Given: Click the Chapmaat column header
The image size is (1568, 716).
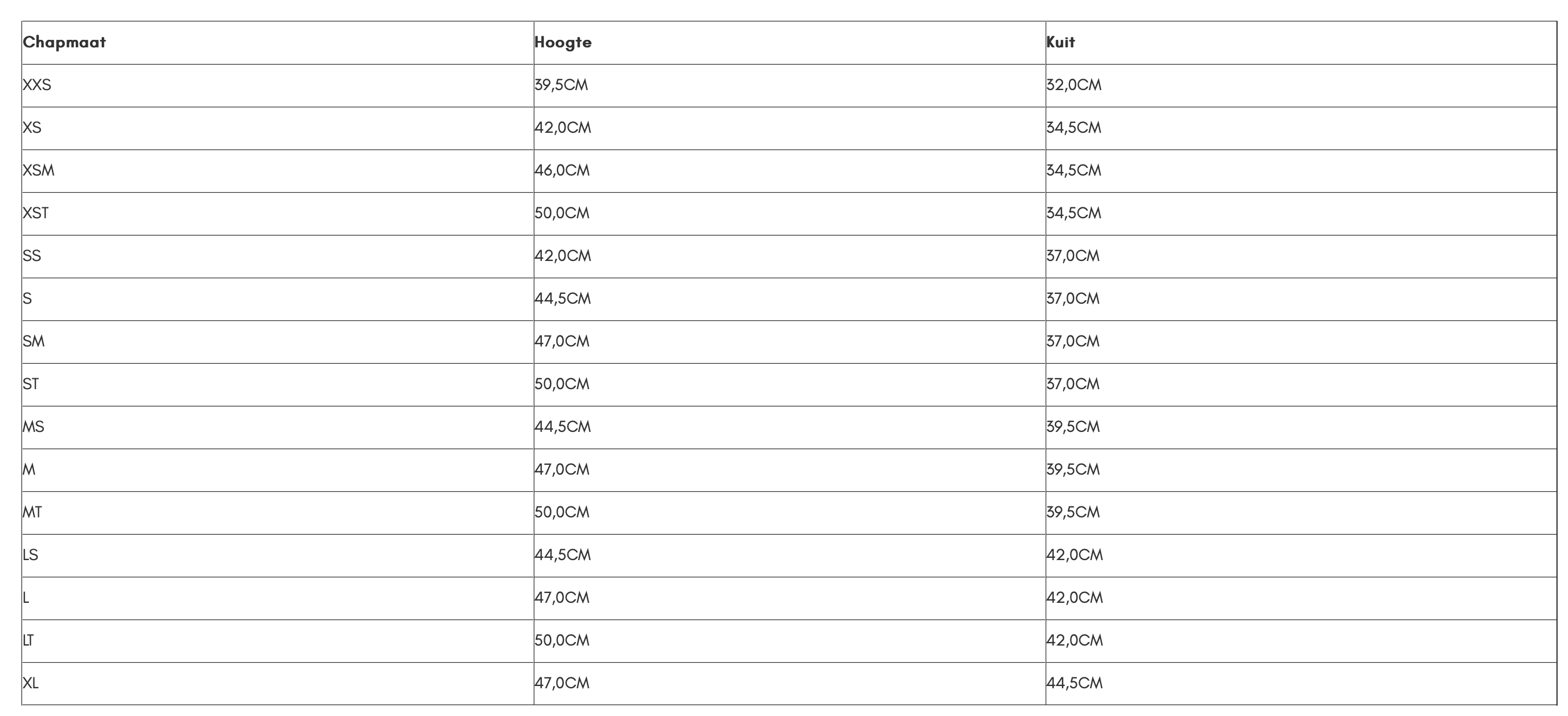Looking at the screenshot, I should [x=65, y=43].
